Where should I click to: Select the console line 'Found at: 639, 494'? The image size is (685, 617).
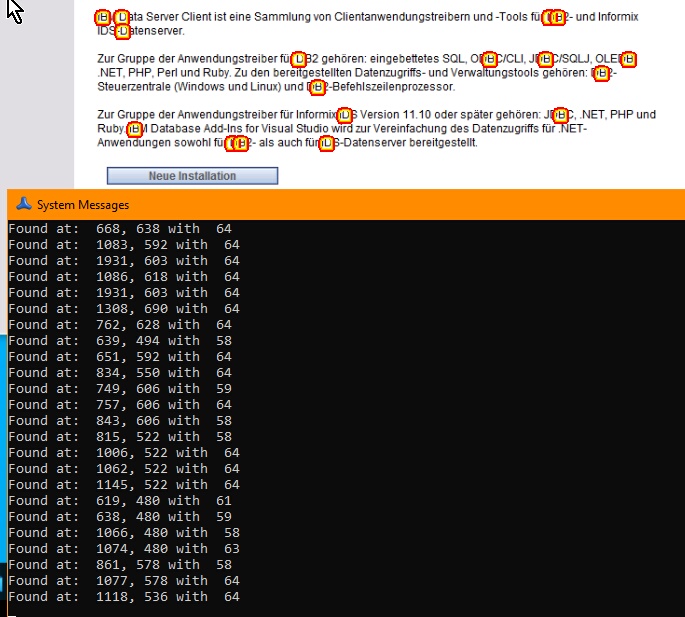pyautogui.click(x=120, y=341)
